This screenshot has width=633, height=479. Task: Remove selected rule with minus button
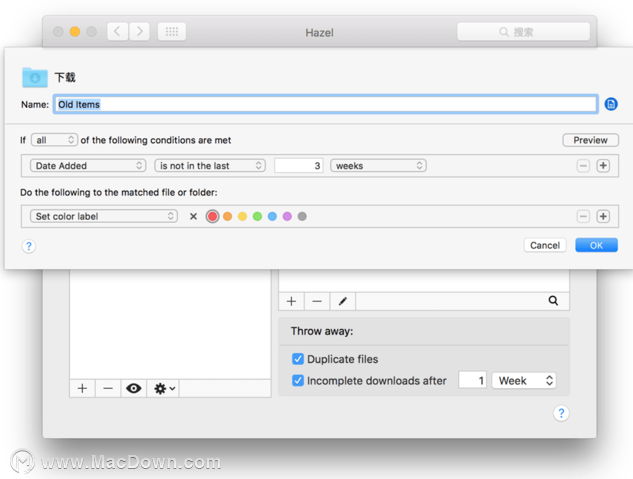point(317,301)
